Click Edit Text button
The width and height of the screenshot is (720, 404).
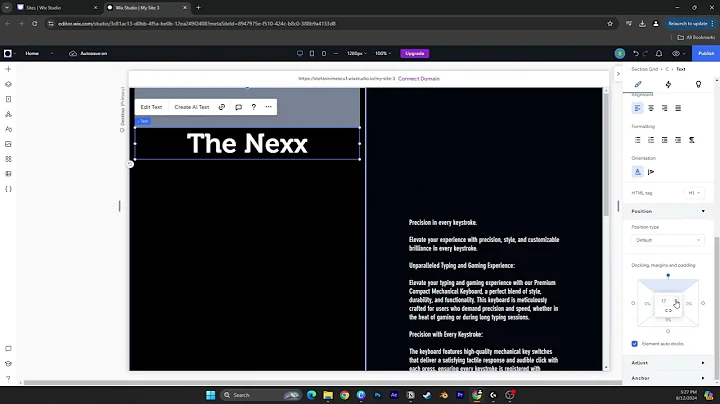coord(151,107)
